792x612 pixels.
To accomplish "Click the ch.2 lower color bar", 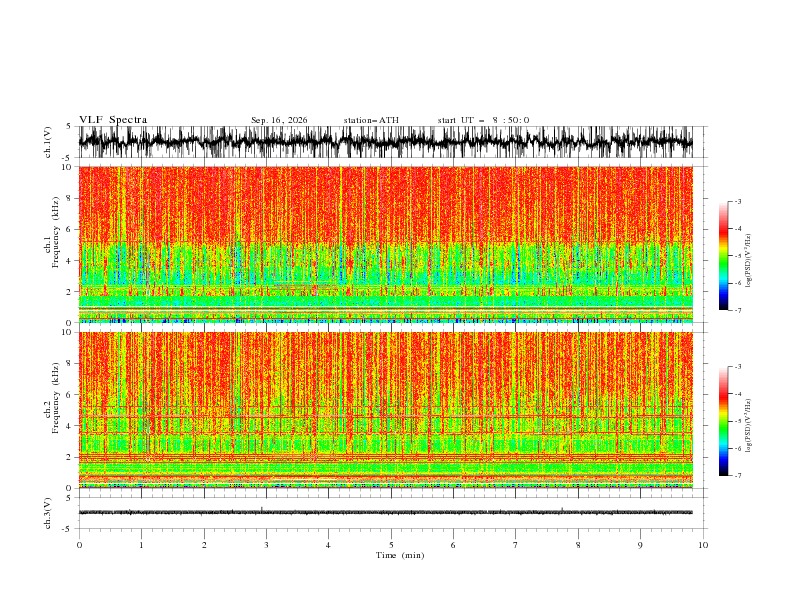I will (723, 421).
